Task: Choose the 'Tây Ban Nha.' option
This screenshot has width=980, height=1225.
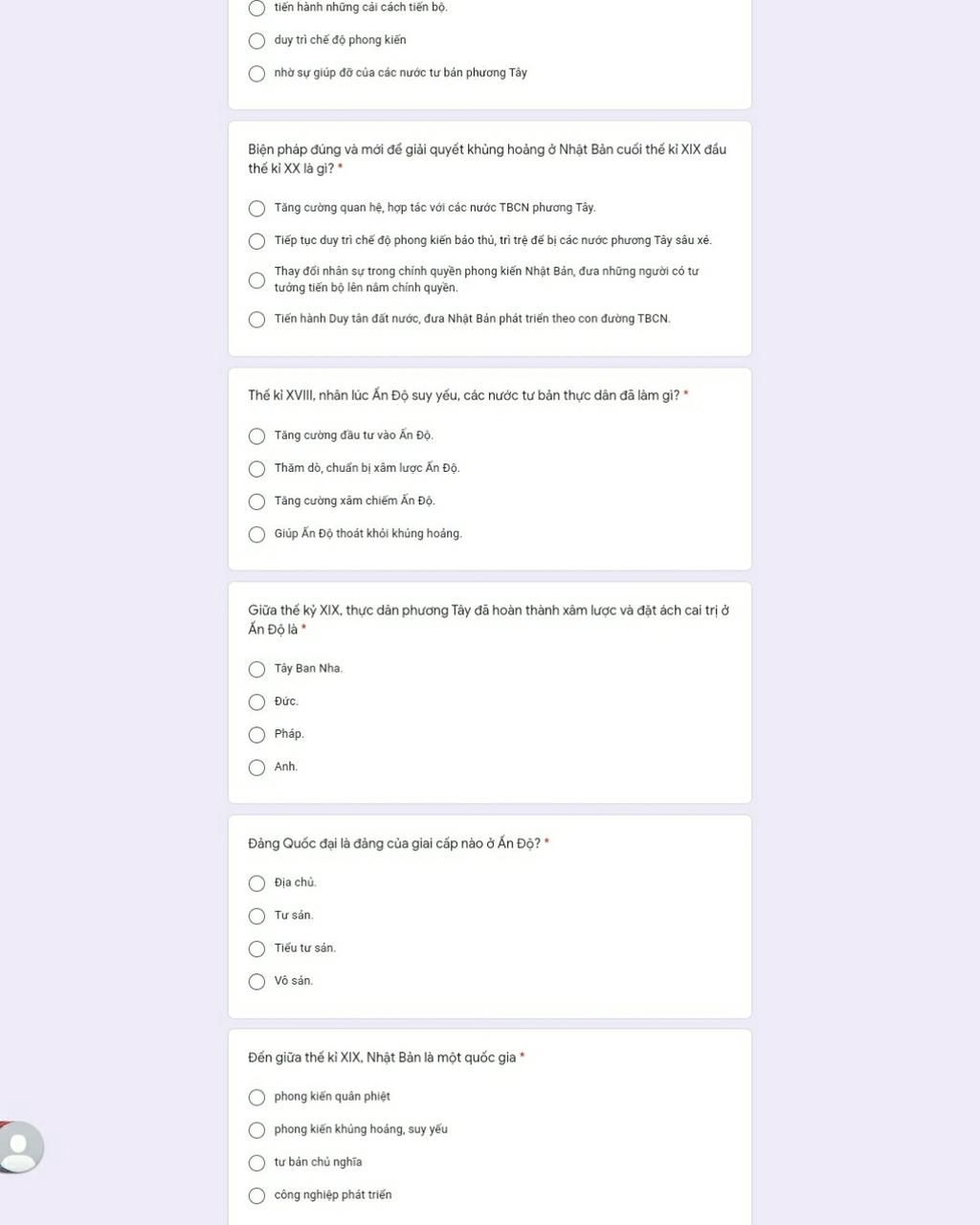Action: click(256, 669)
